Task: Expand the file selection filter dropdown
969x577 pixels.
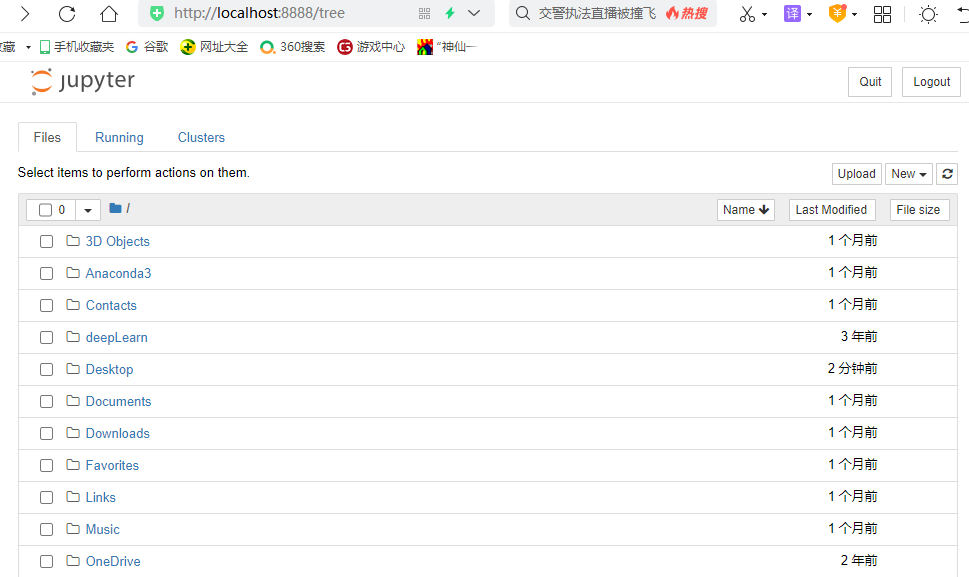Action: tap(86, 208)
